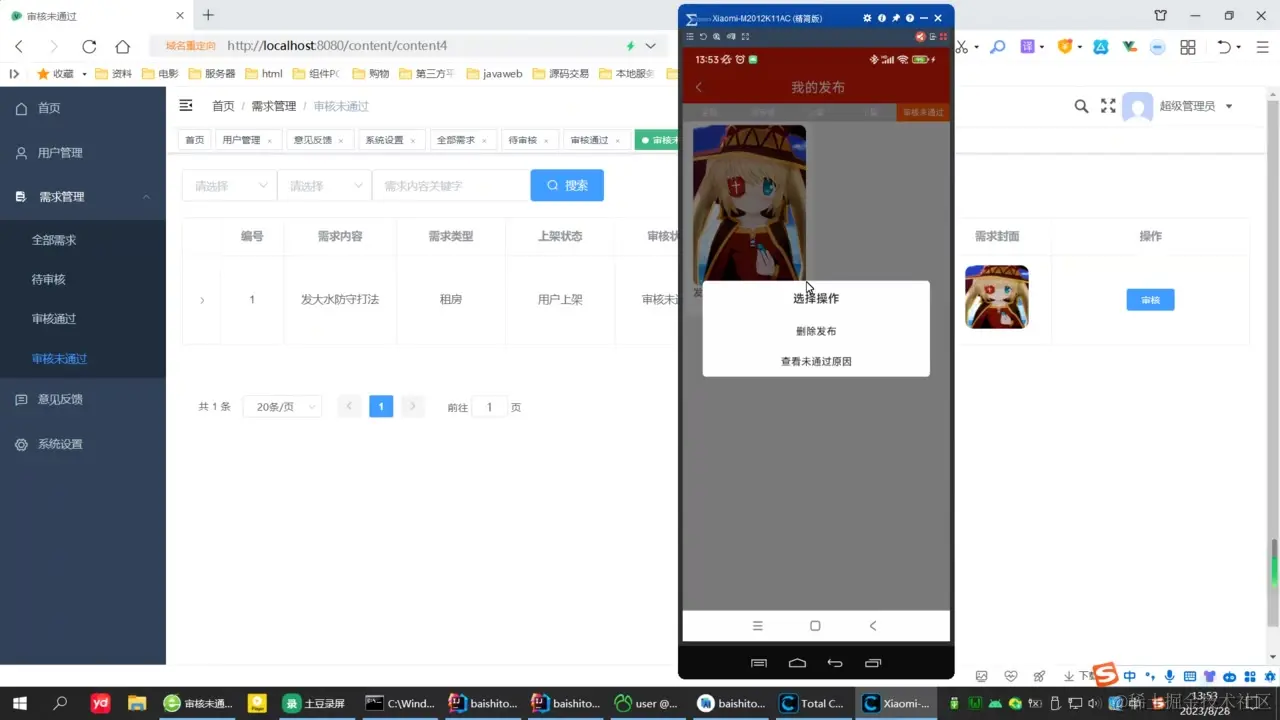Open the 收藏 favorites dropdown arrow
Viewport: 1280px width, 720px height.
[x=84, y=74]
